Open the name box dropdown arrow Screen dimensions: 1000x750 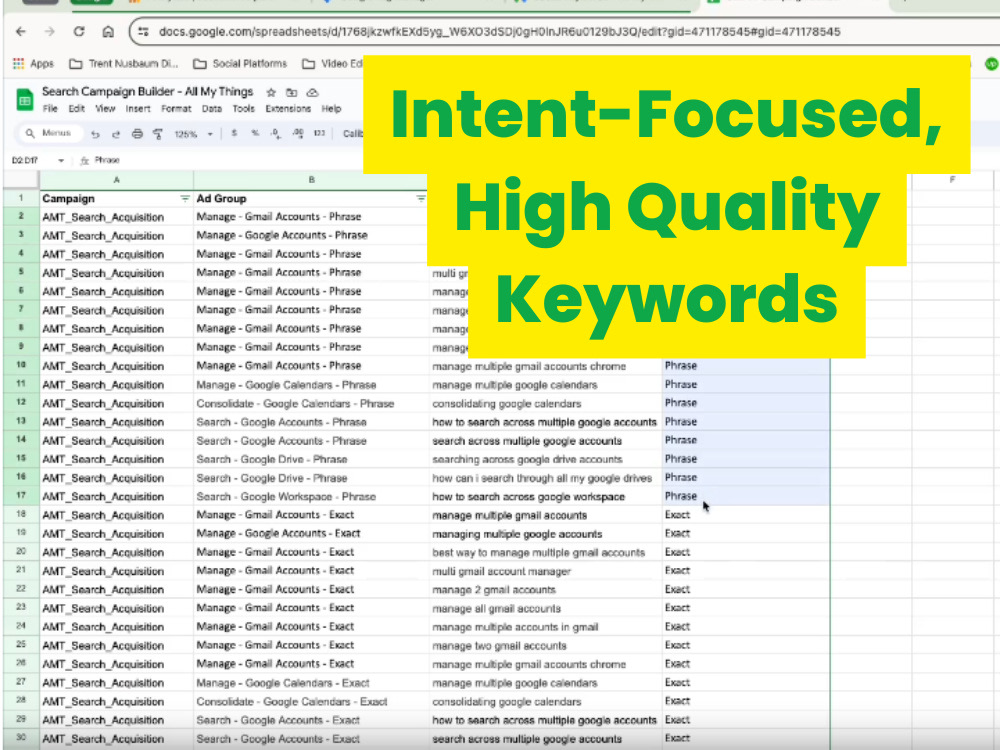point(61,161)
